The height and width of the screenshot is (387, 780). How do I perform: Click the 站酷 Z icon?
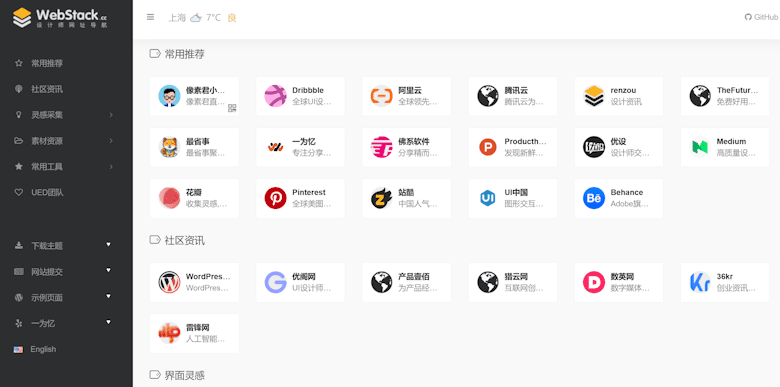[x=382, y=198]
